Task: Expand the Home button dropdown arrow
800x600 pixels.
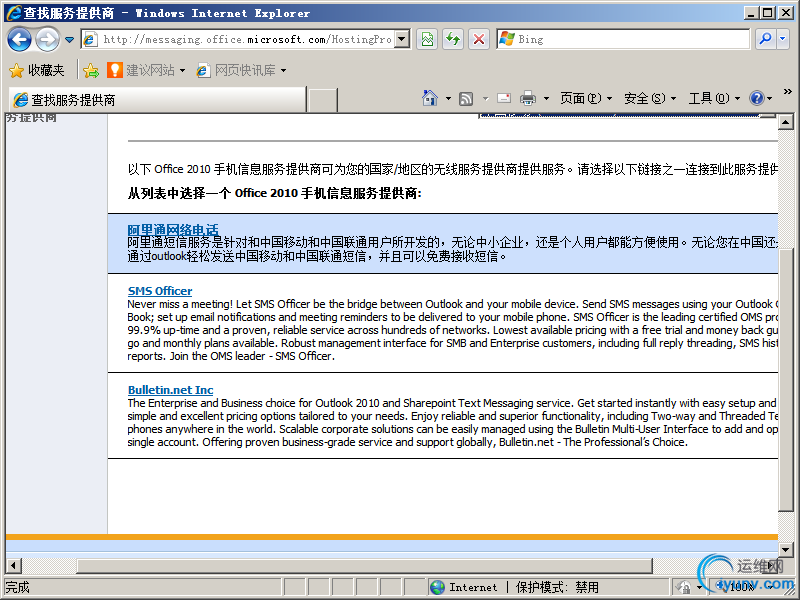Action: pyautogui.click(x=448, y=98)
